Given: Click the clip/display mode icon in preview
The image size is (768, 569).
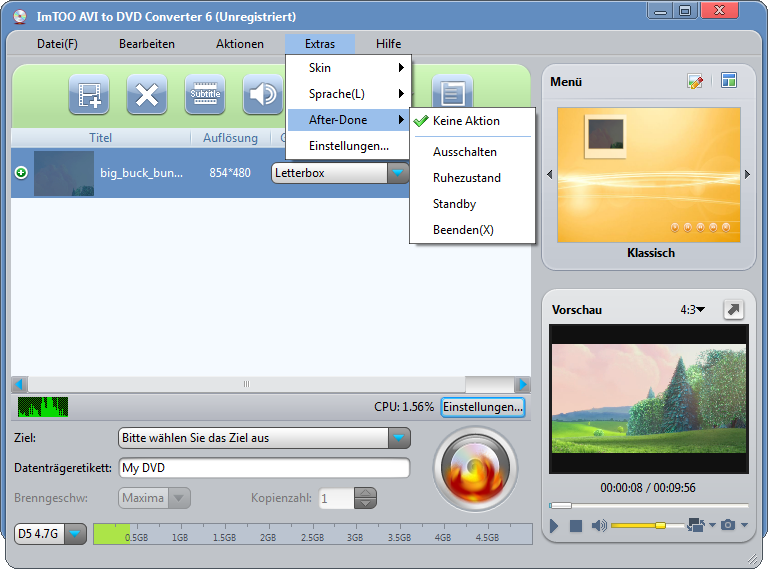Looking at the screenshot, I should 696,525.
